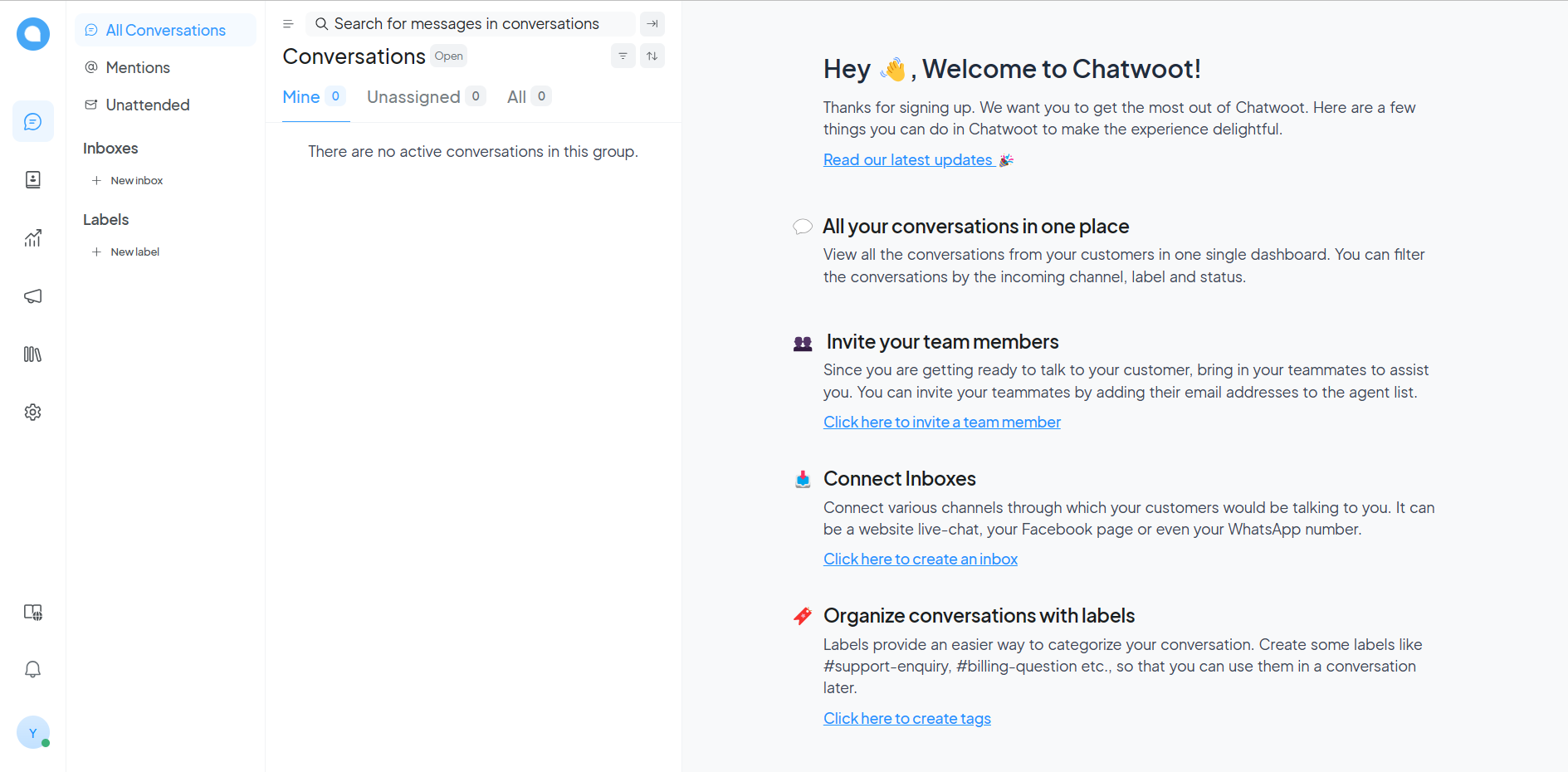Image resolution: width=1568 pixels, height=772 pixels.
Task: Toggle sidebar with the hamburger menu icon
Action: (288, 24)
